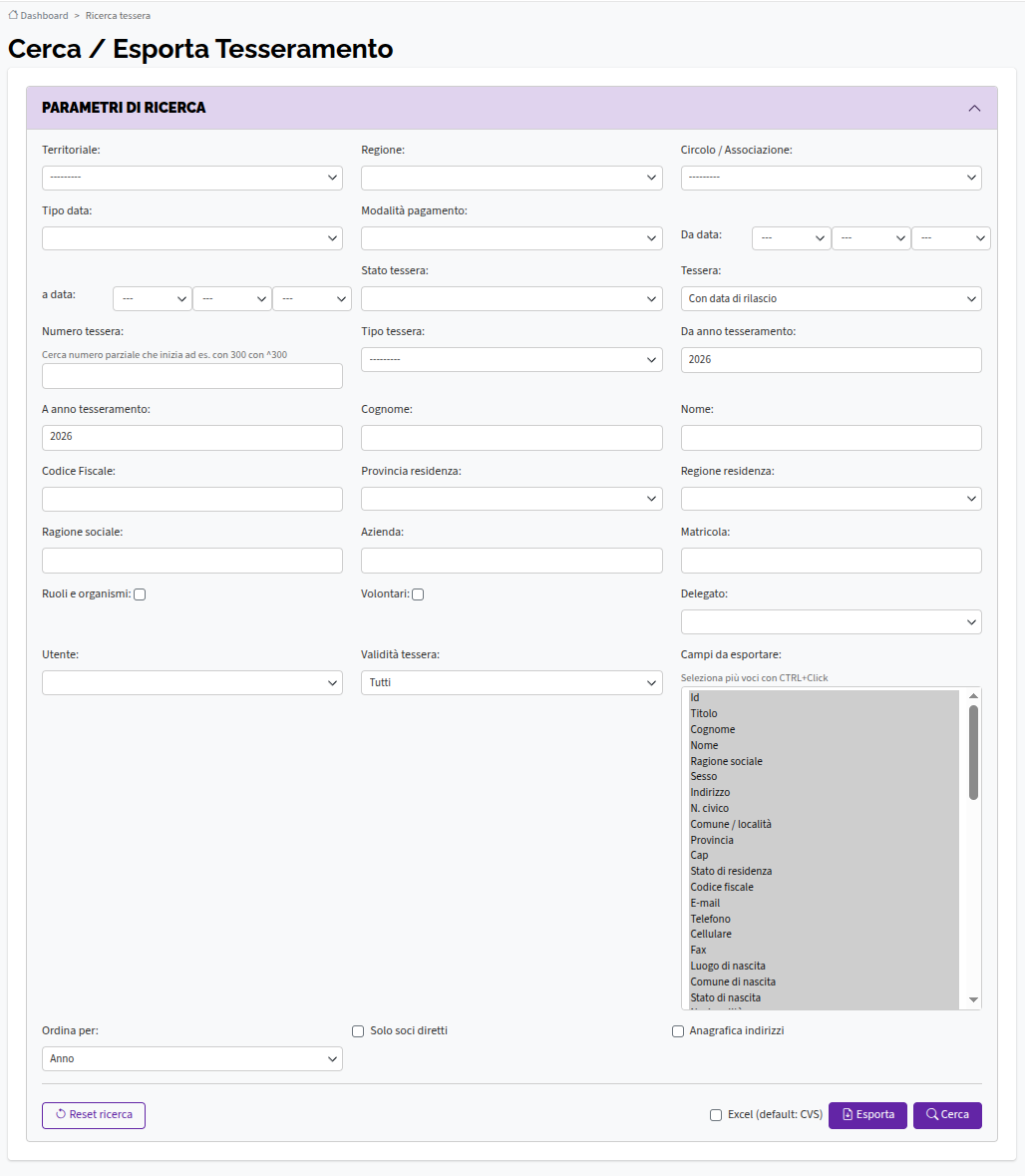Open the Tipo tessera dropdown
This screenshot has width=1025, height=1176.
(512, 359)
